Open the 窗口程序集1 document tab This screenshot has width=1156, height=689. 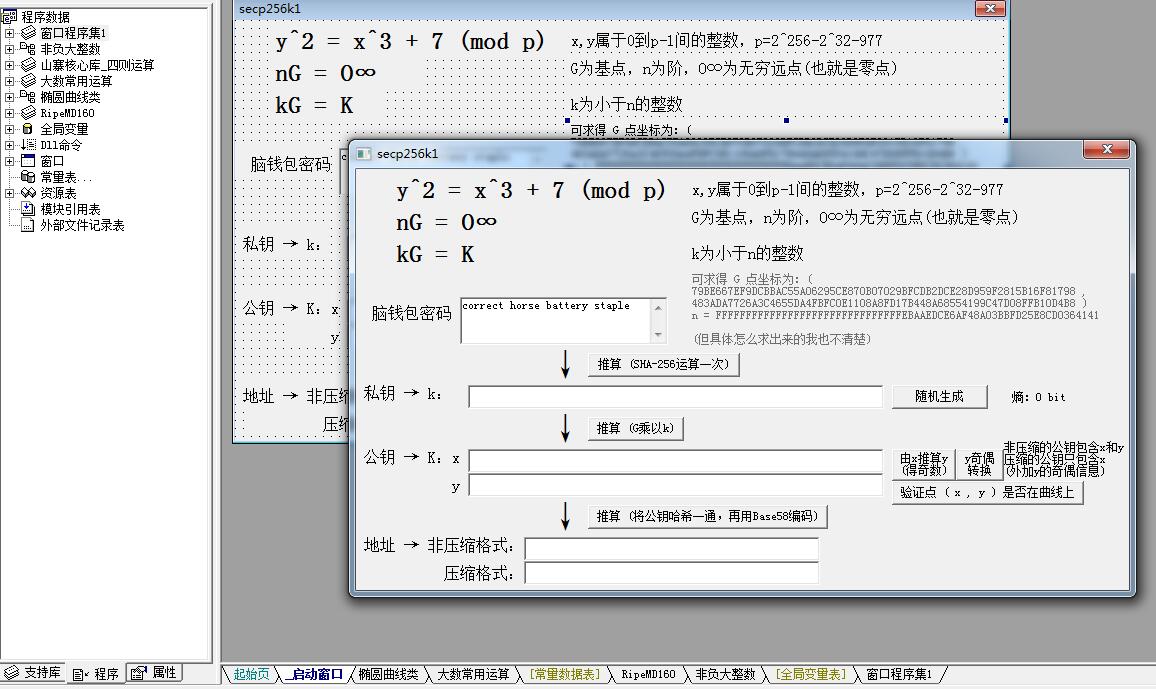coord(899,674)
